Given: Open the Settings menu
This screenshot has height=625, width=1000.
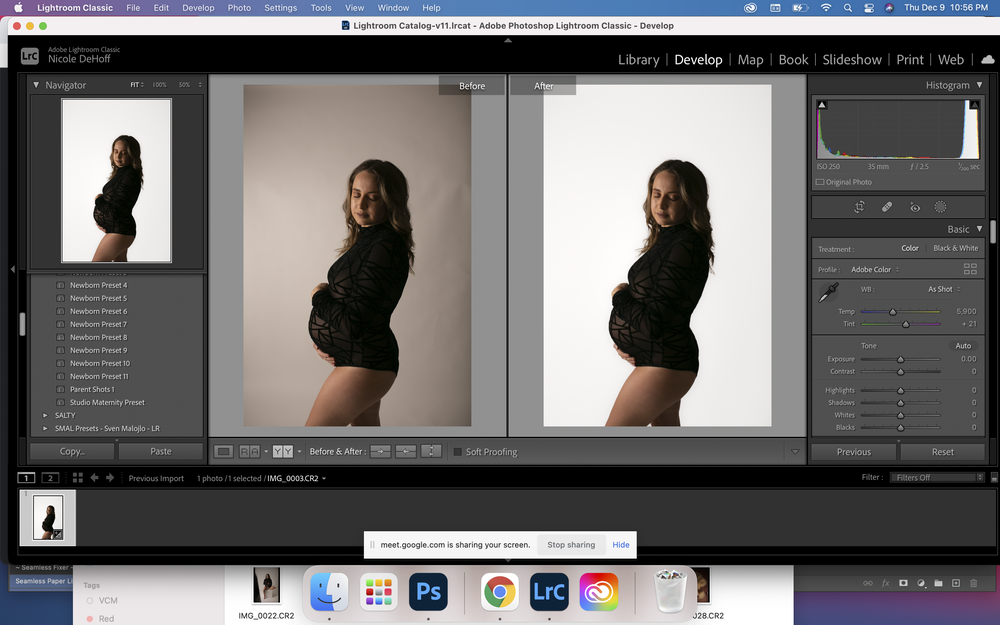Looking at the screenshot, I should click(281, 8).
